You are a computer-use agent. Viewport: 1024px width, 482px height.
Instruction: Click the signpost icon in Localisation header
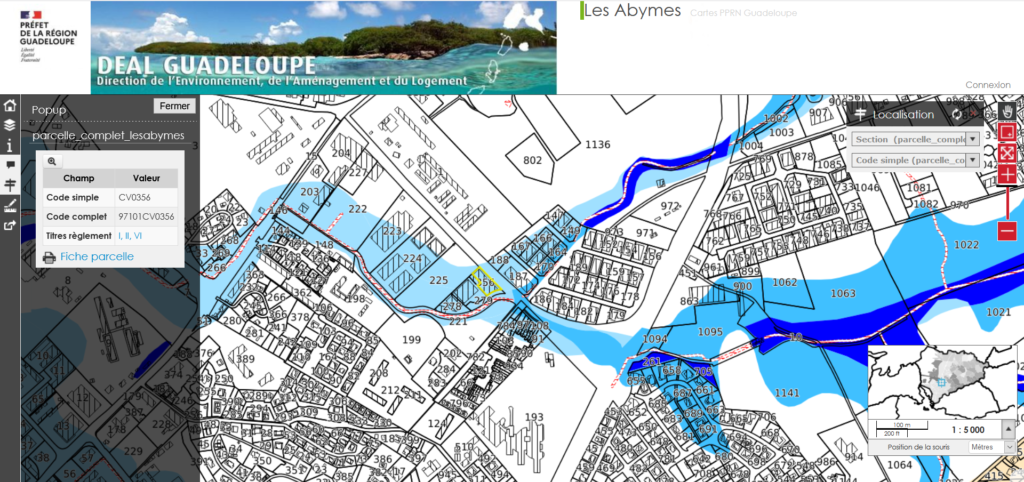point(860,114)
